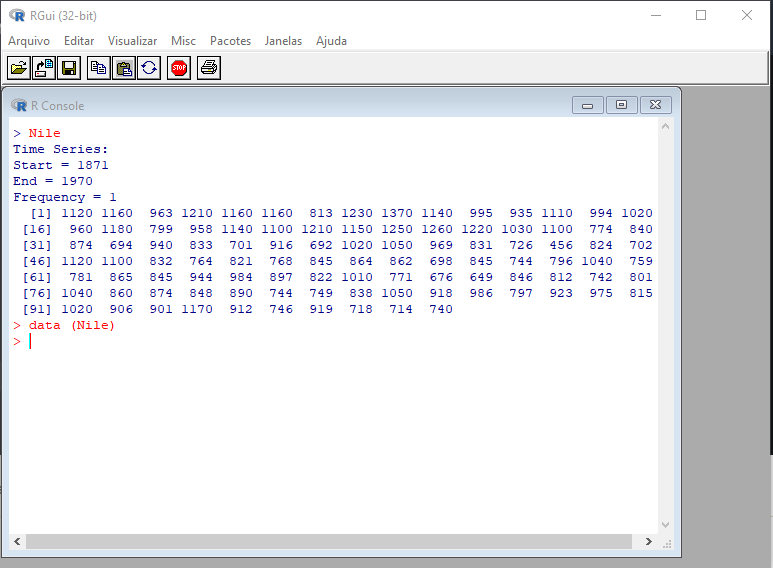Viewport: 773px width, 568px height.
Task: Open the Visualizar menu
Action: [x=133, y=41]
